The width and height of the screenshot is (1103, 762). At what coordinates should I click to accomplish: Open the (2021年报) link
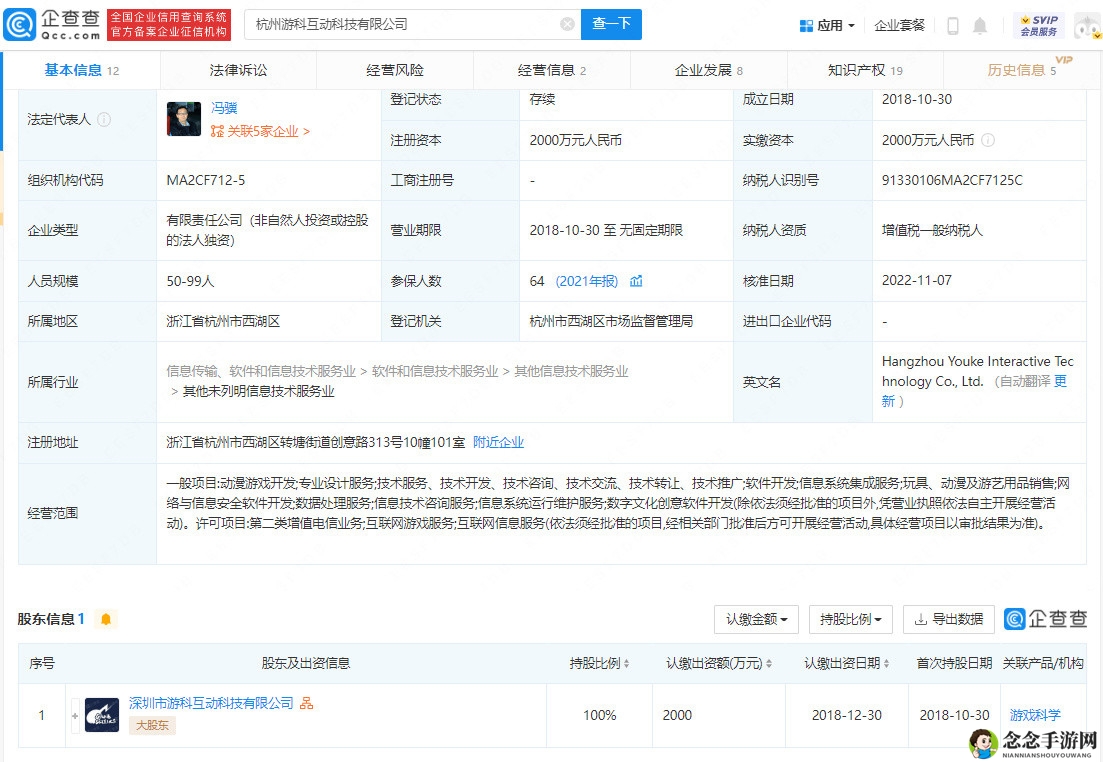click(587, 281)
